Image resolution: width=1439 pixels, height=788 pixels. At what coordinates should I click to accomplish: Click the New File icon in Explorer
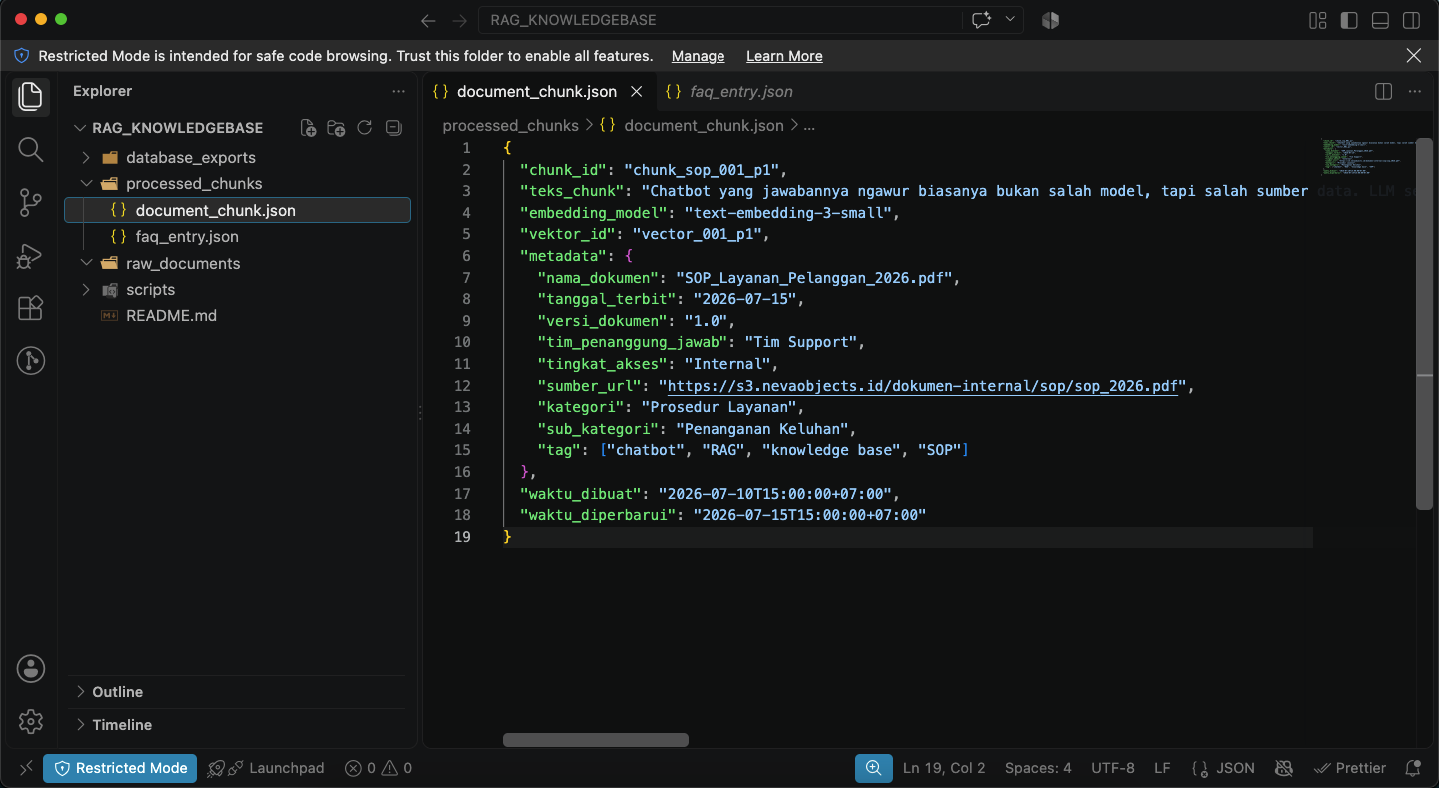[x=308, y=128]
